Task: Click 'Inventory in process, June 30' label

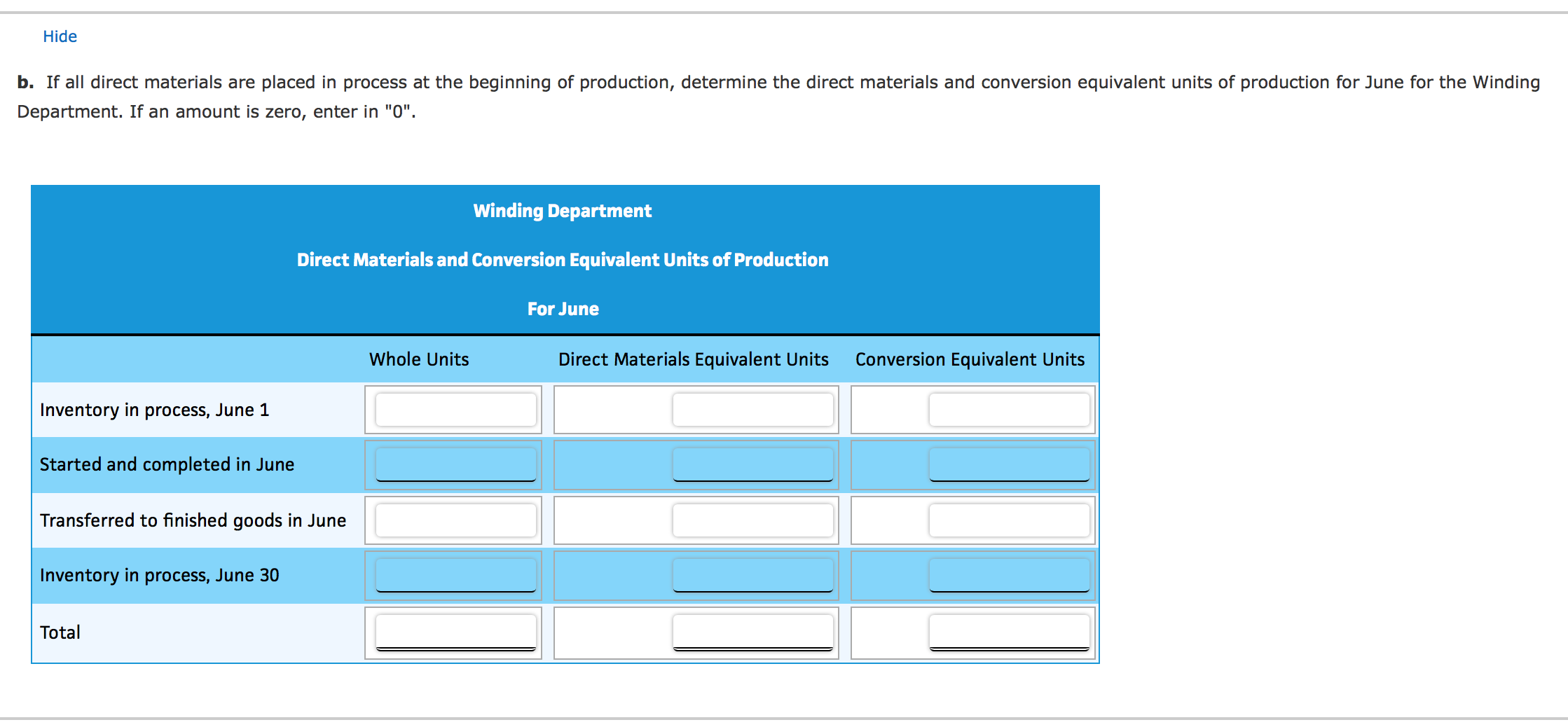Action: click(x=159, y=575)
